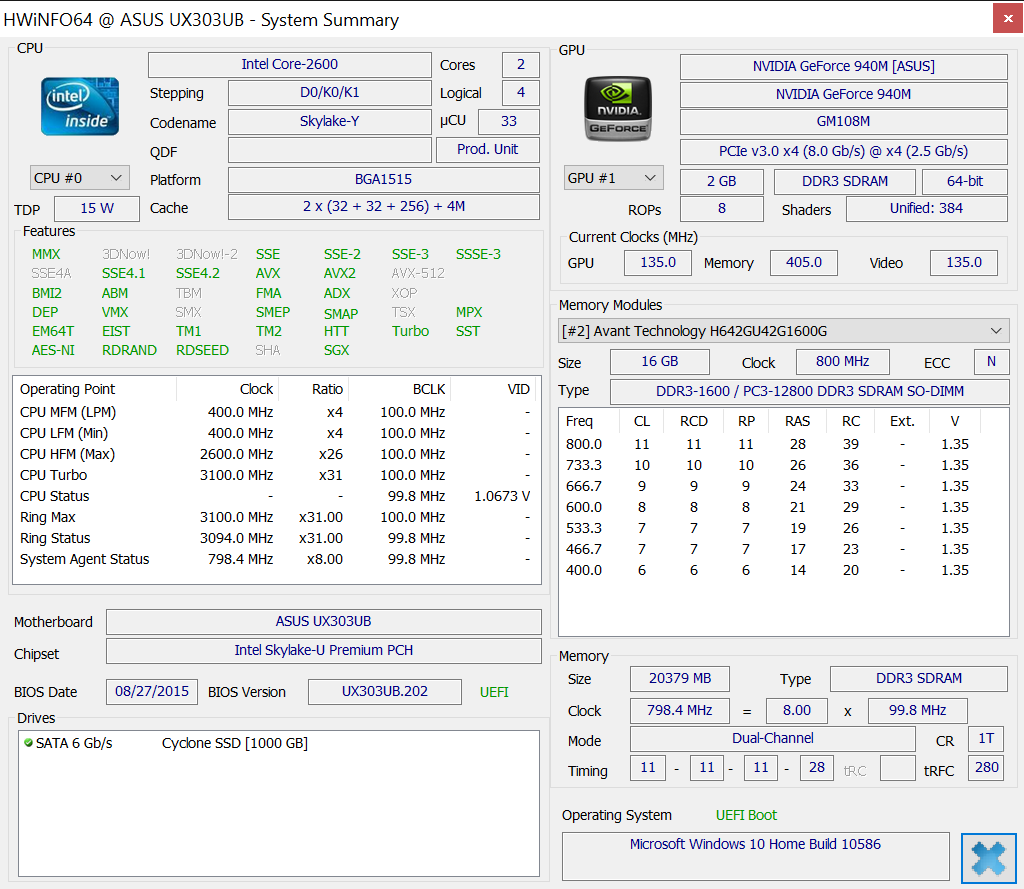This screenshot has height=889, width=1024.
Task: Click the Ring Status operating point row
Action: click(277, 538)
